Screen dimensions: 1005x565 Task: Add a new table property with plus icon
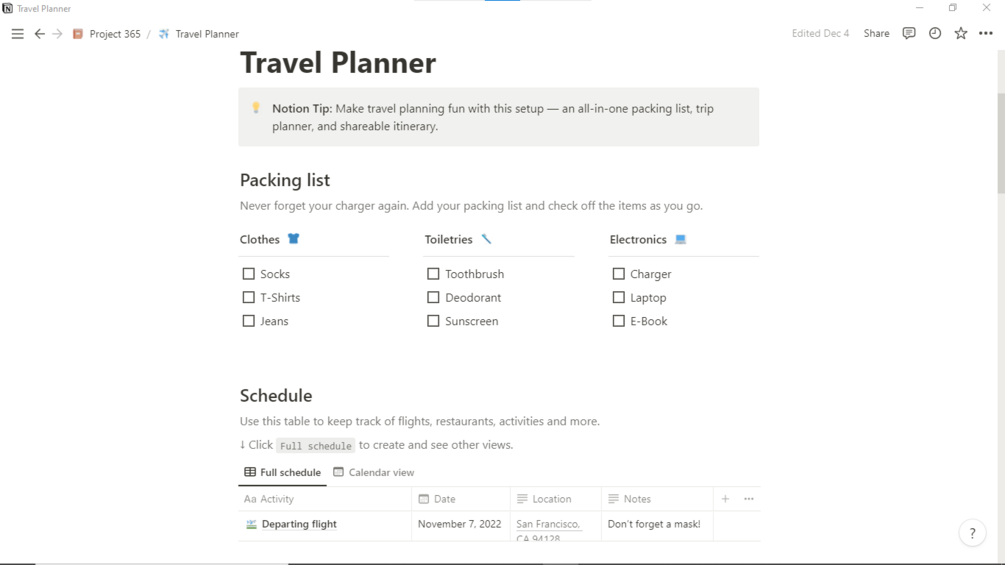[726, 499]
